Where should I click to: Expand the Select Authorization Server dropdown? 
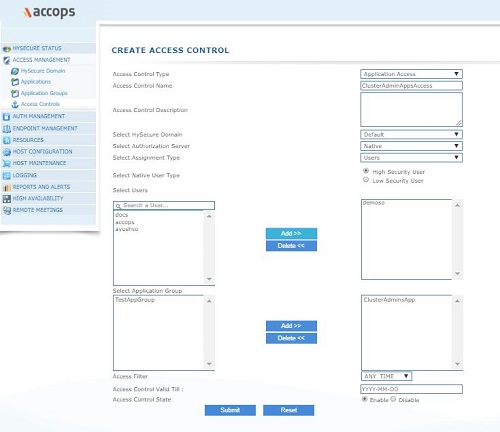click(x=411, y=146)
